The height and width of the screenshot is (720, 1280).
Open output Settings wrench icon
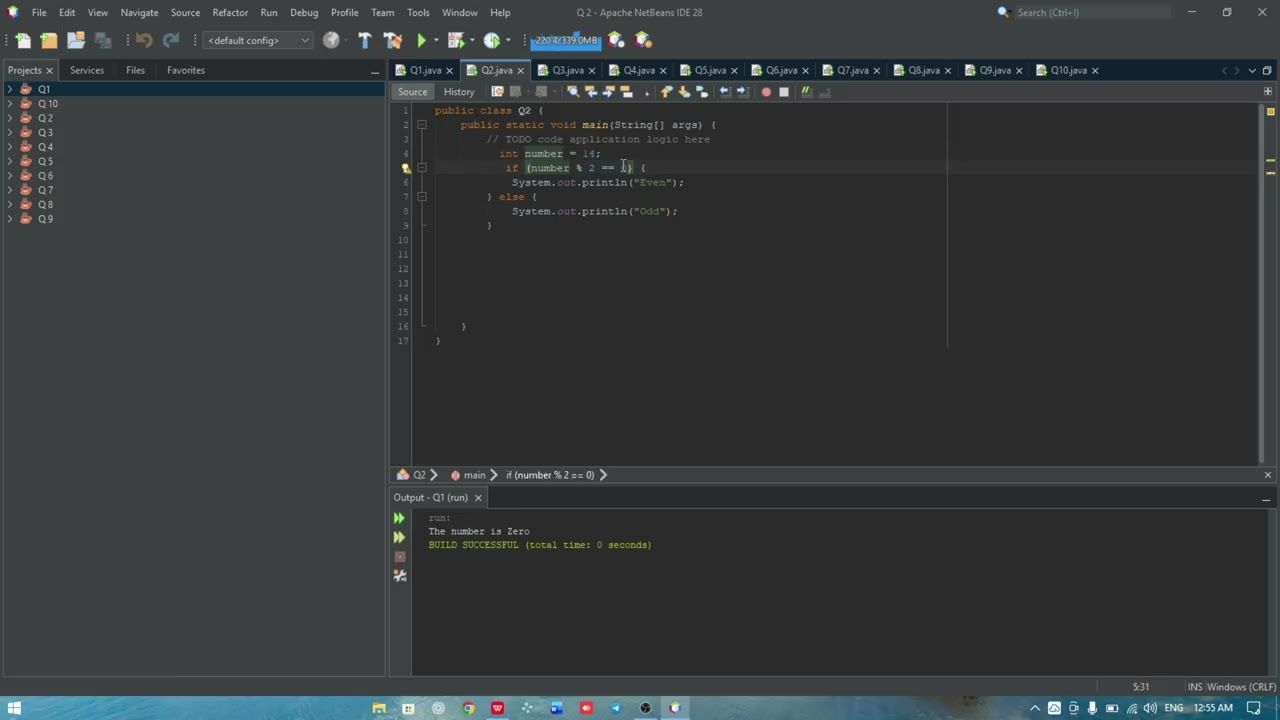(x=399, y=575)
